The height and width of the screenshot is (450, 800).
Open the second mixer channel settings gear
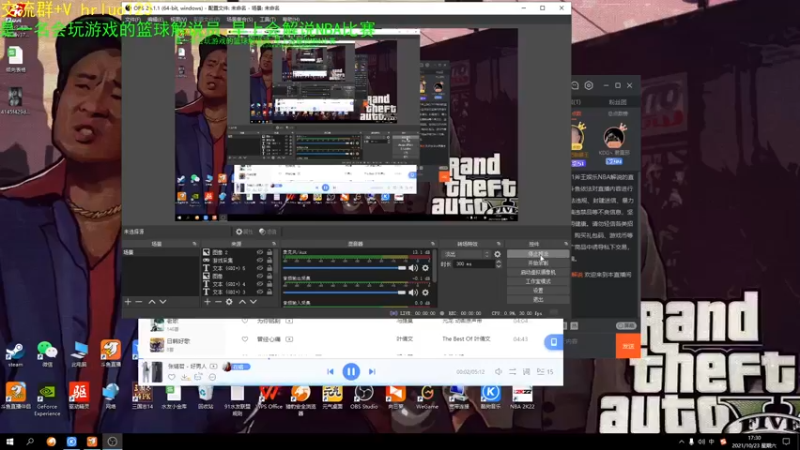point(426,292)
